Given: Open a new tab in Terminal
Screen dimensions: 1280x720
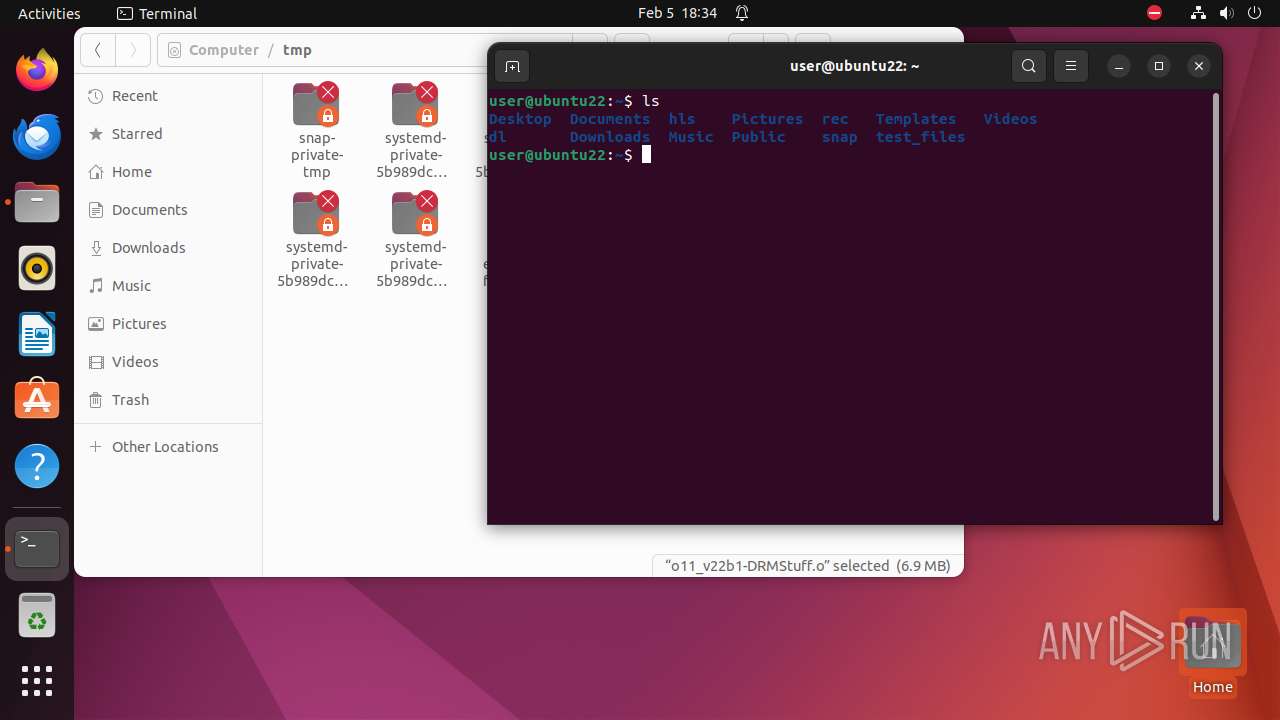Looking at the screenshot, I should click(x=512, y=67).
